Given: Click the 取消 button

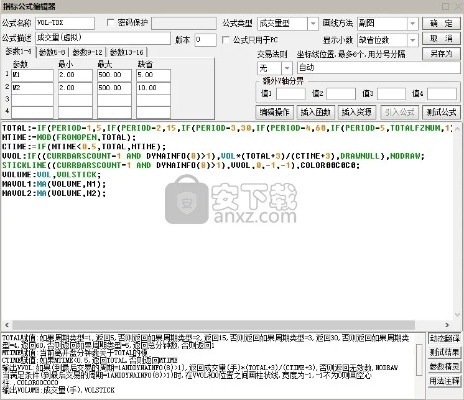Looking at the screenshot, I should click(441, 39).
